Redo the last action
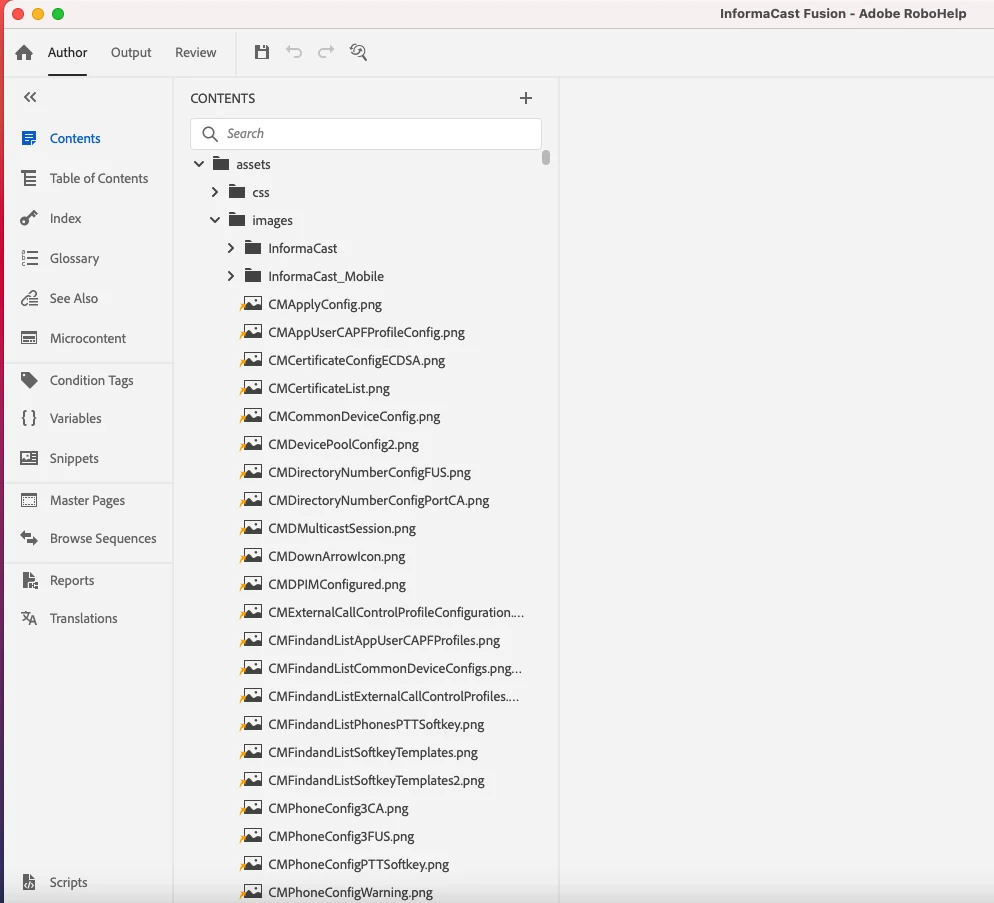The image size is (994, 903). 326,52
